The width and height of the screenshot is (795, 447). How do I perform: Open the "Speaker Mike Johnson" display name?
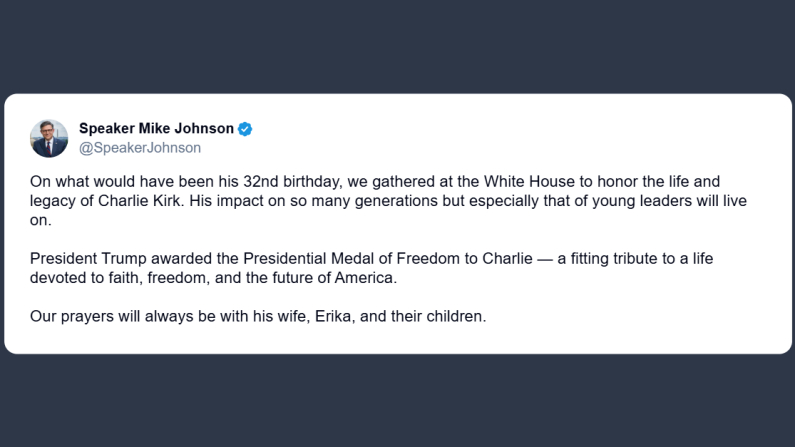click(156, 129)
